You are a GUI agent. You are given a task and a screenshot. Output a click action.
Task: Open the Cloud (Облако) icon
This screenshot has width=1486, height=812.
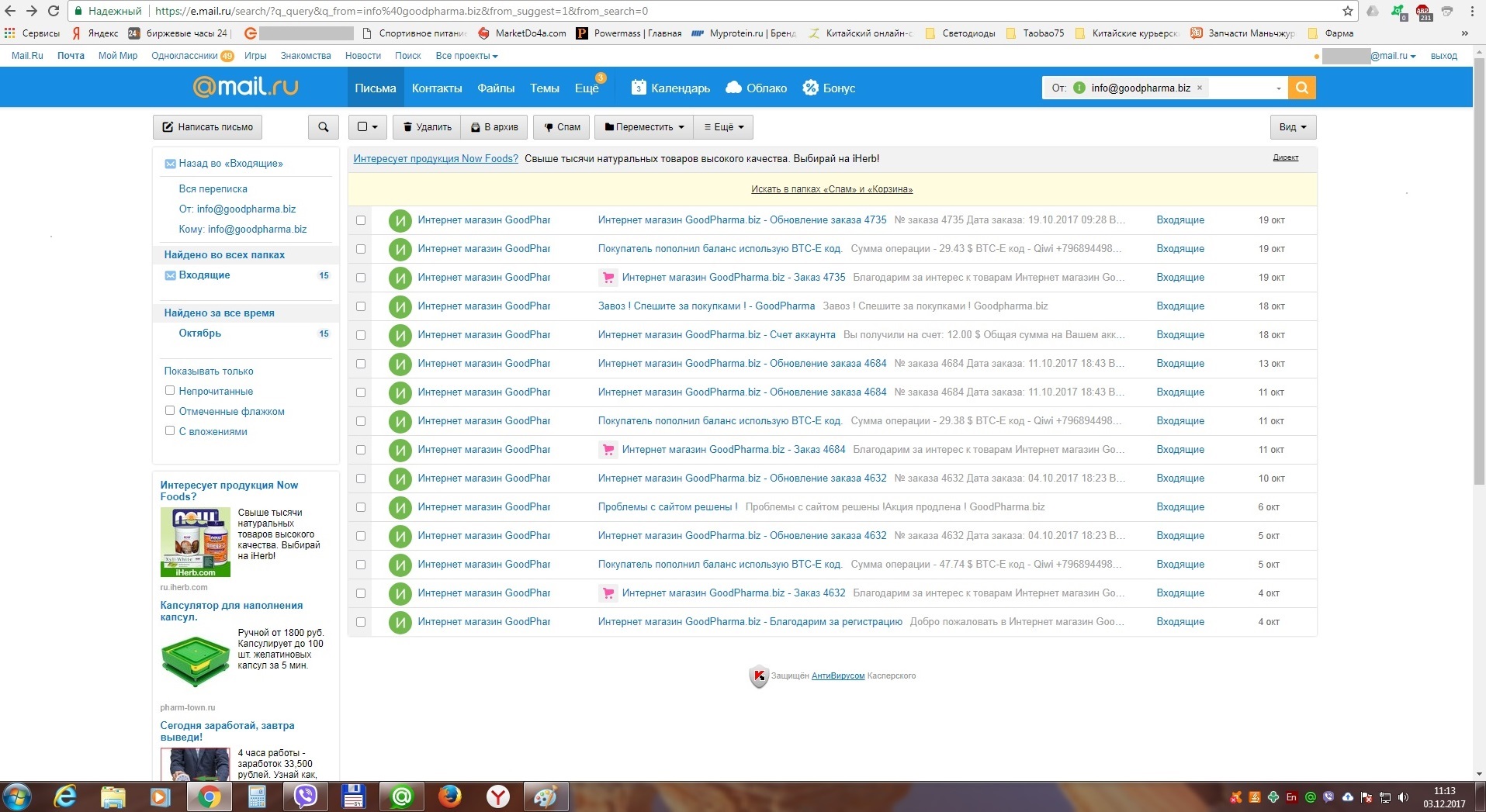tap(733, 88)
